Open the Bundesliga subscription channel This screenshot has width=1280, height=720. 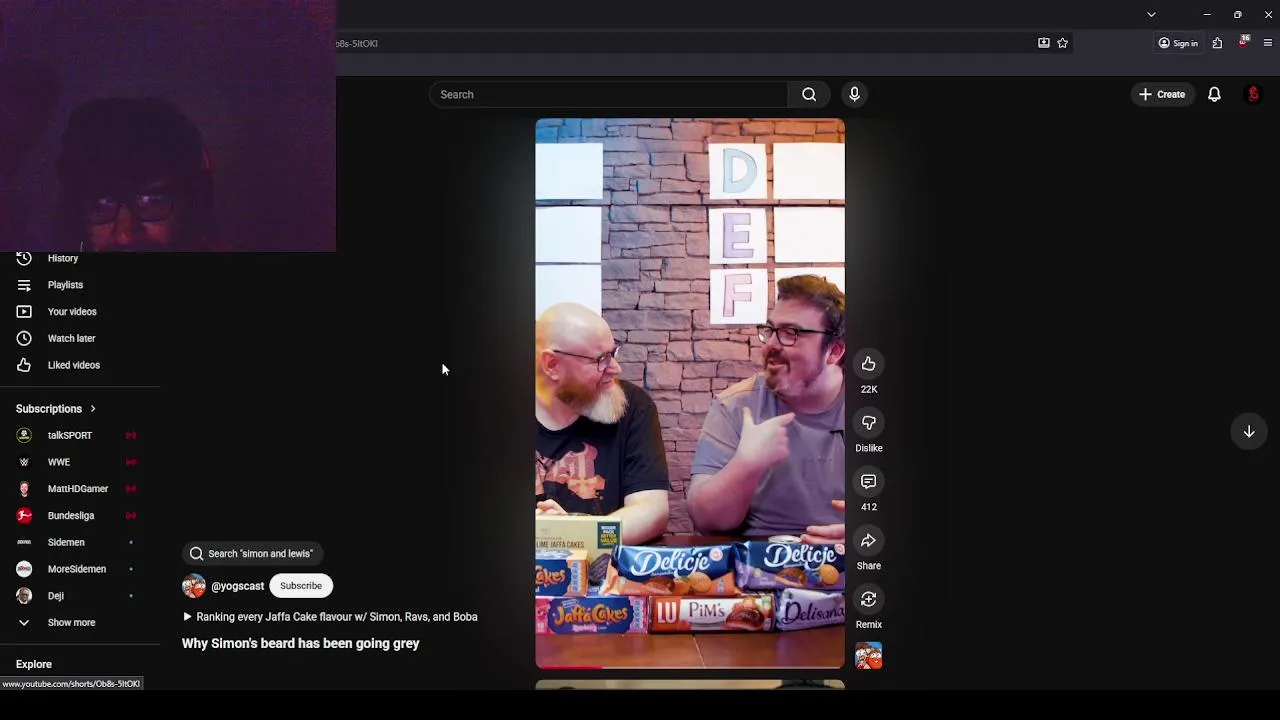(x=70, y=516)
